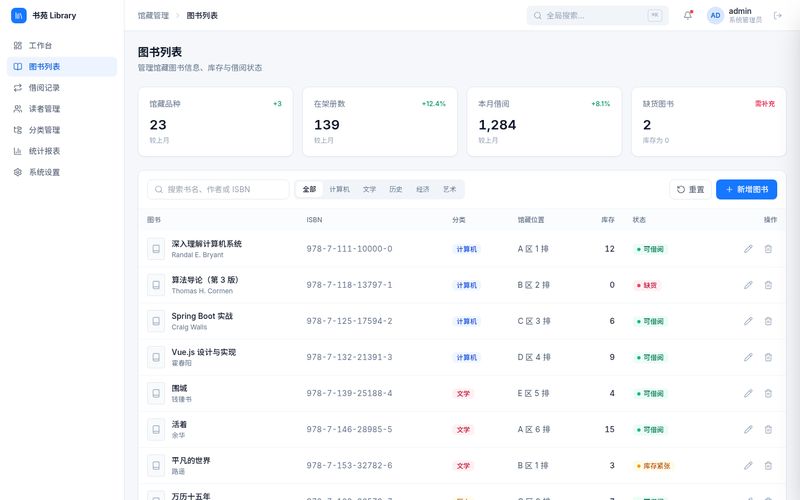Screen dimensions: 800x500
Task: Delete the Spring Boot 实战 row
Action: tap(768, 321)
